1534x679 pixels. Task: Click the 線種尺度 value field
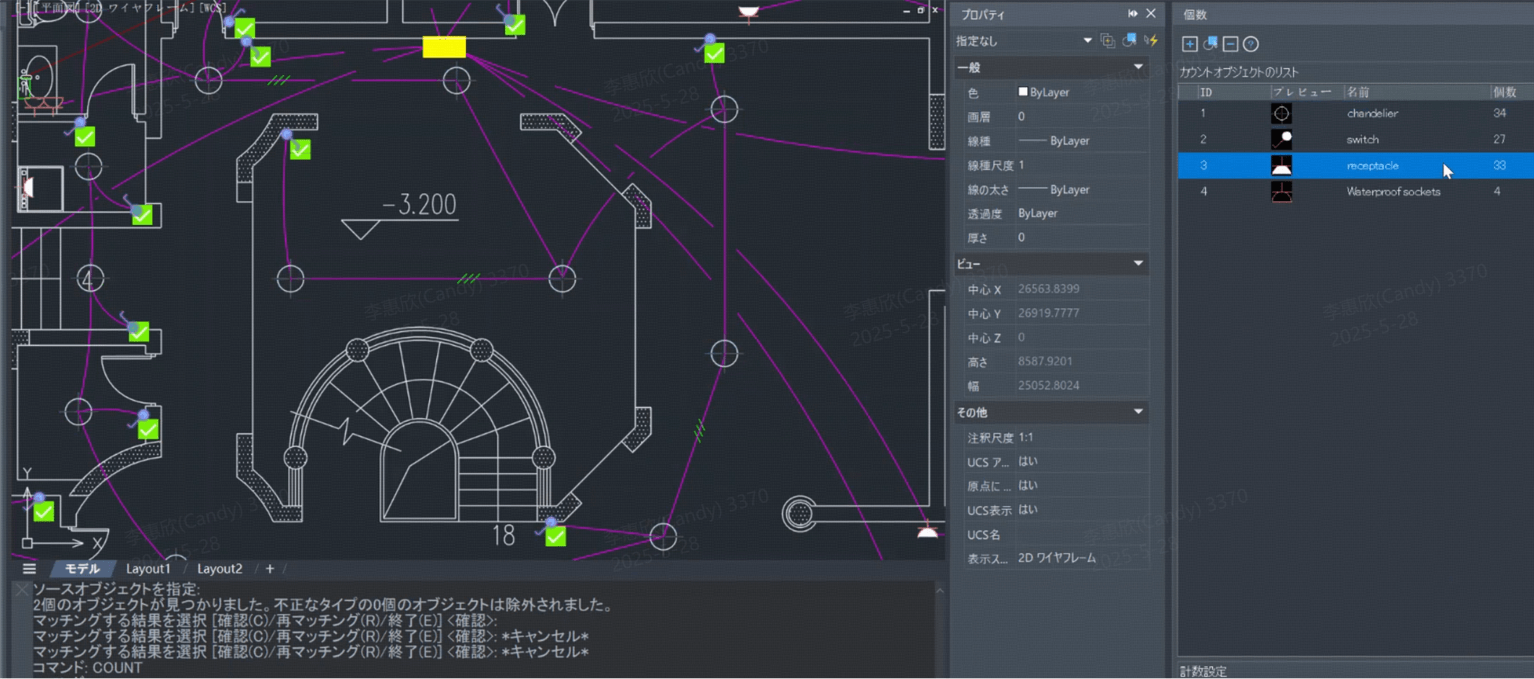1081,165
